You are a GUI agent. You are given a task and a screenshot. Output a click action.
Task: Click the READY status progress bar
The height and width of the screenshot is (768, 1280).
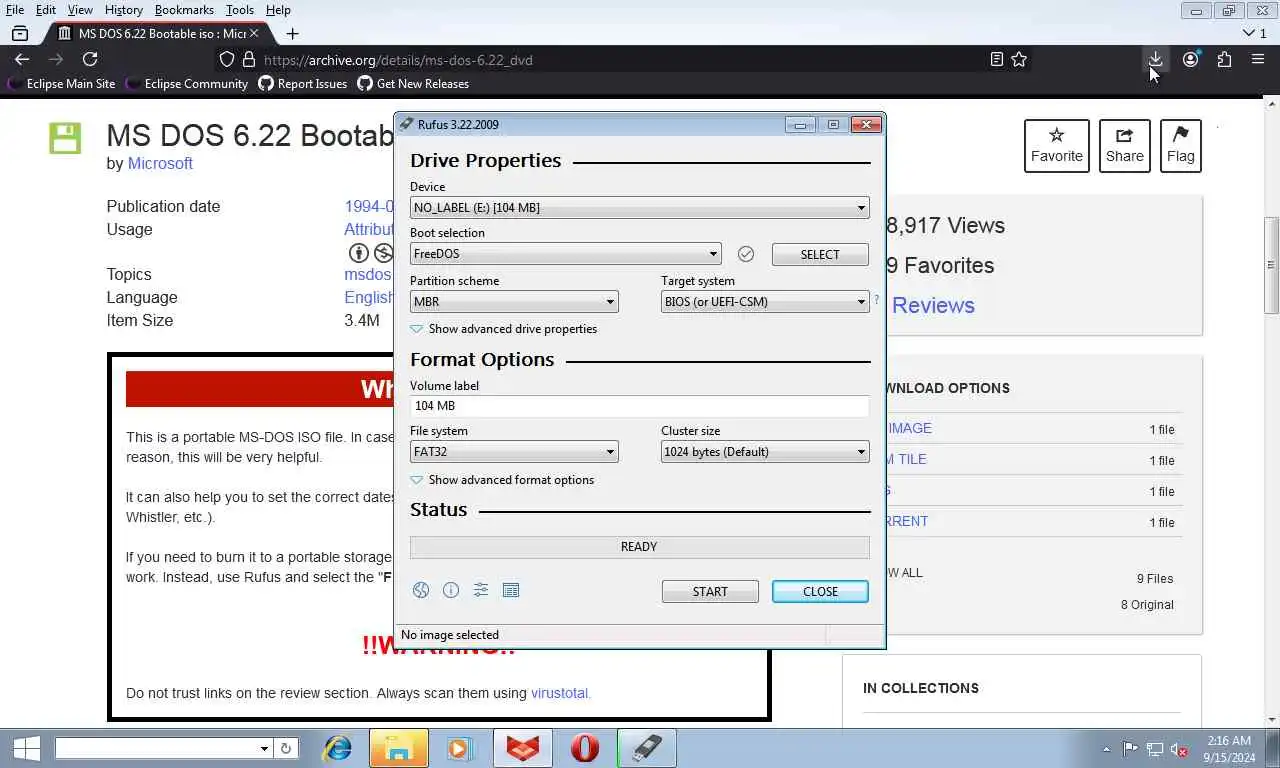[x=639, y=547]
